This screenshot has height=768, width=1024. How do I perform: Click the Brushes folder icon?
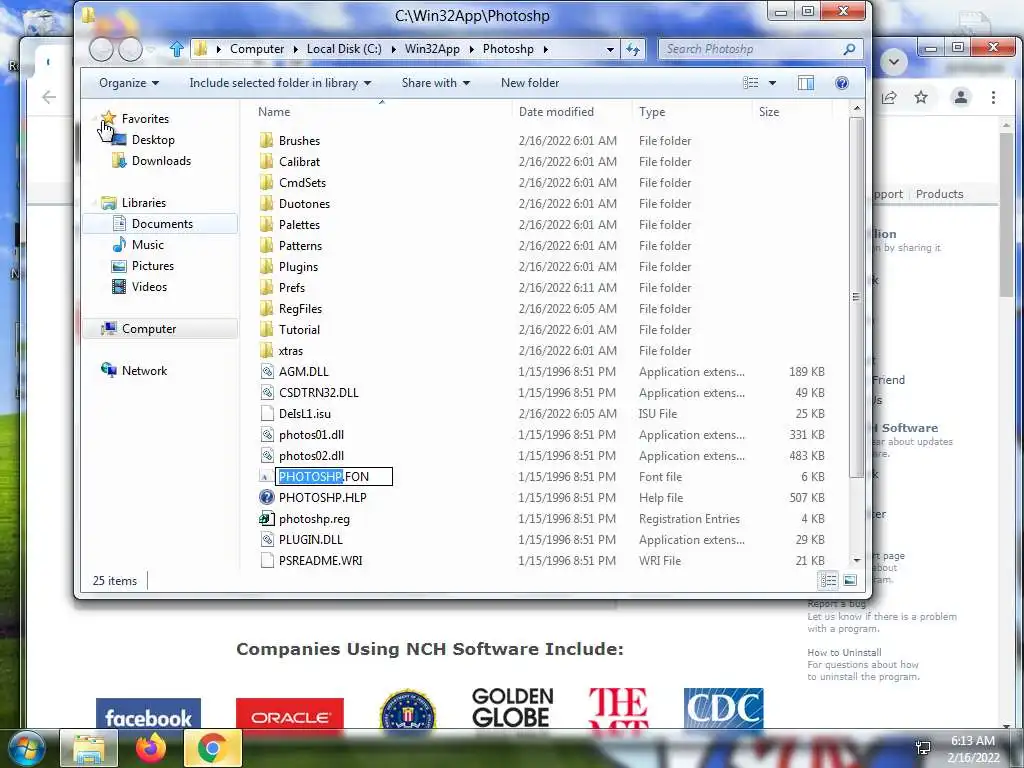[266, 140]
